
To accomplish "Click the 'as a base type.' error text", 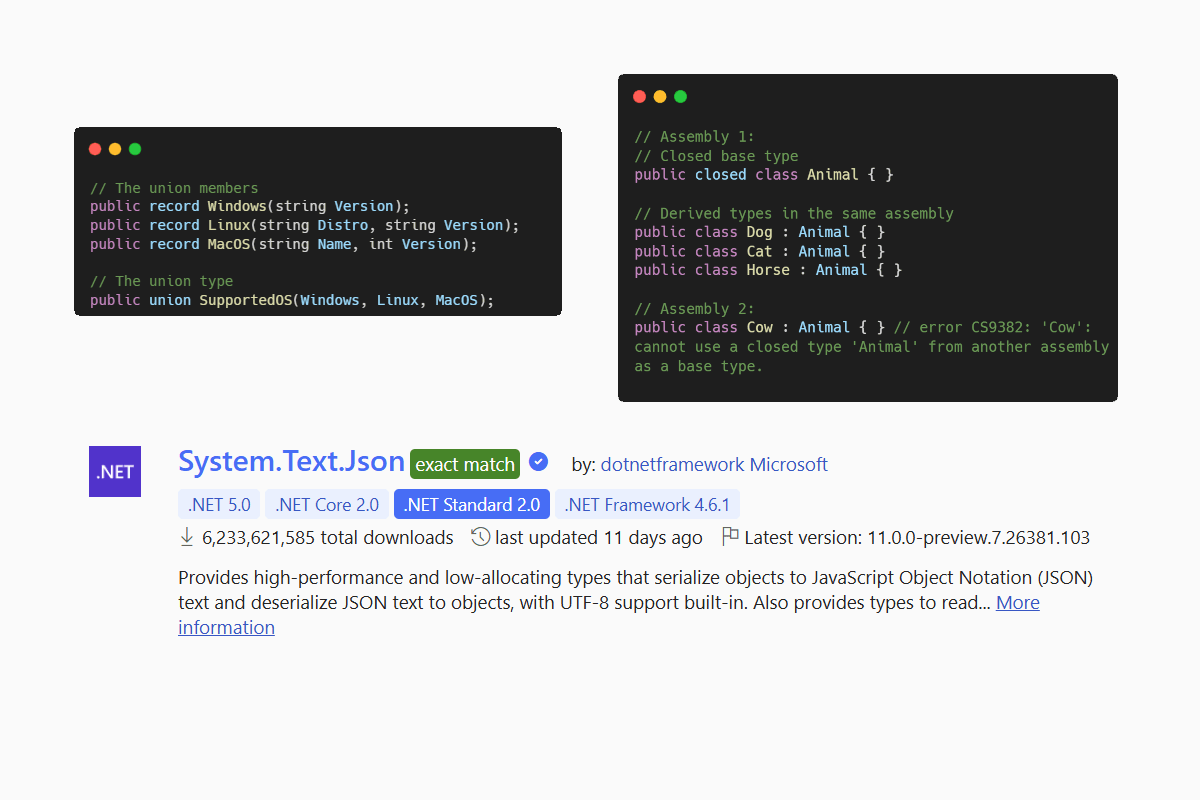I will pos(698,366).
